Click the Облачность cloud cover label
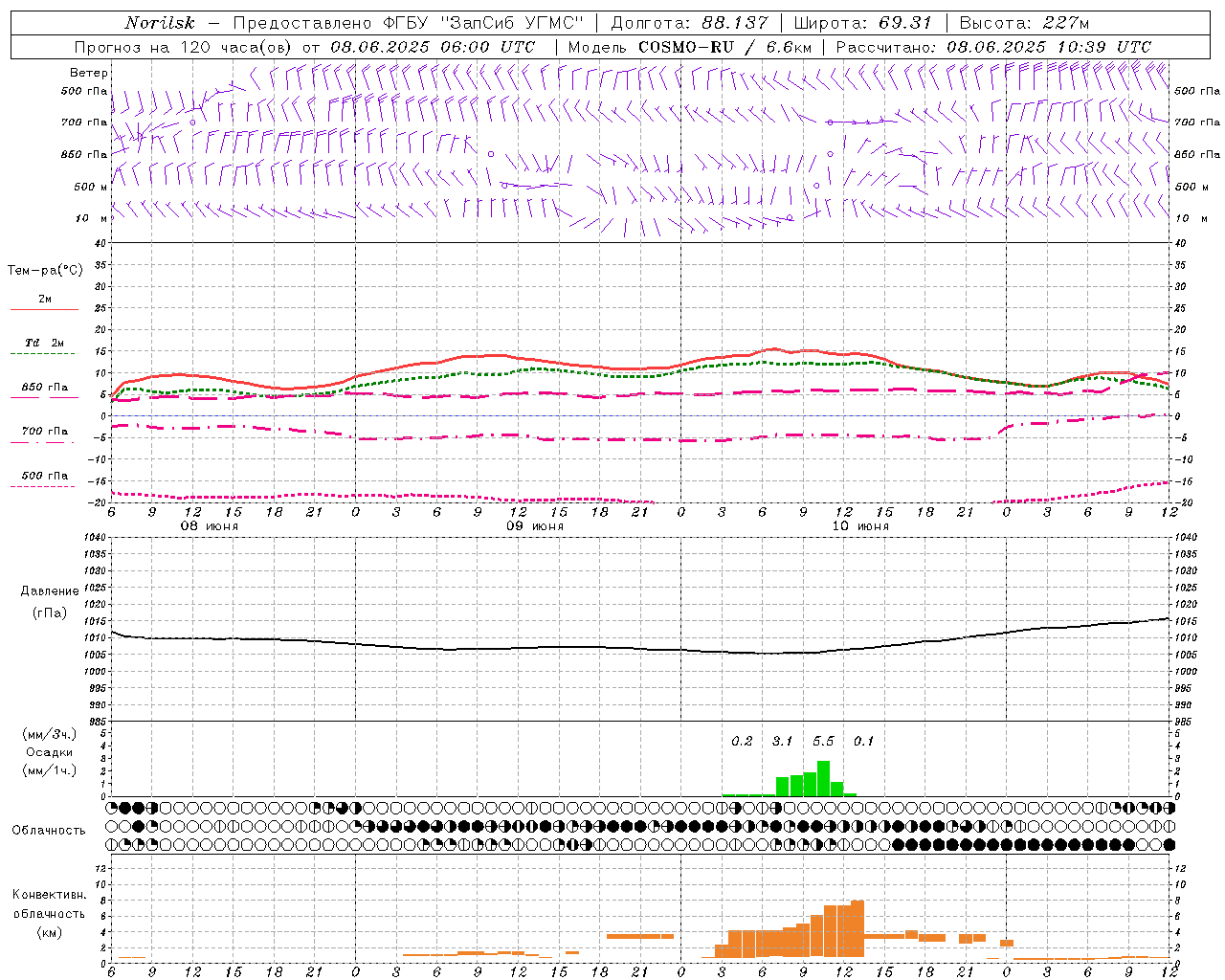The height and width of the screenshot is (980, 1225). coord(49,831)
